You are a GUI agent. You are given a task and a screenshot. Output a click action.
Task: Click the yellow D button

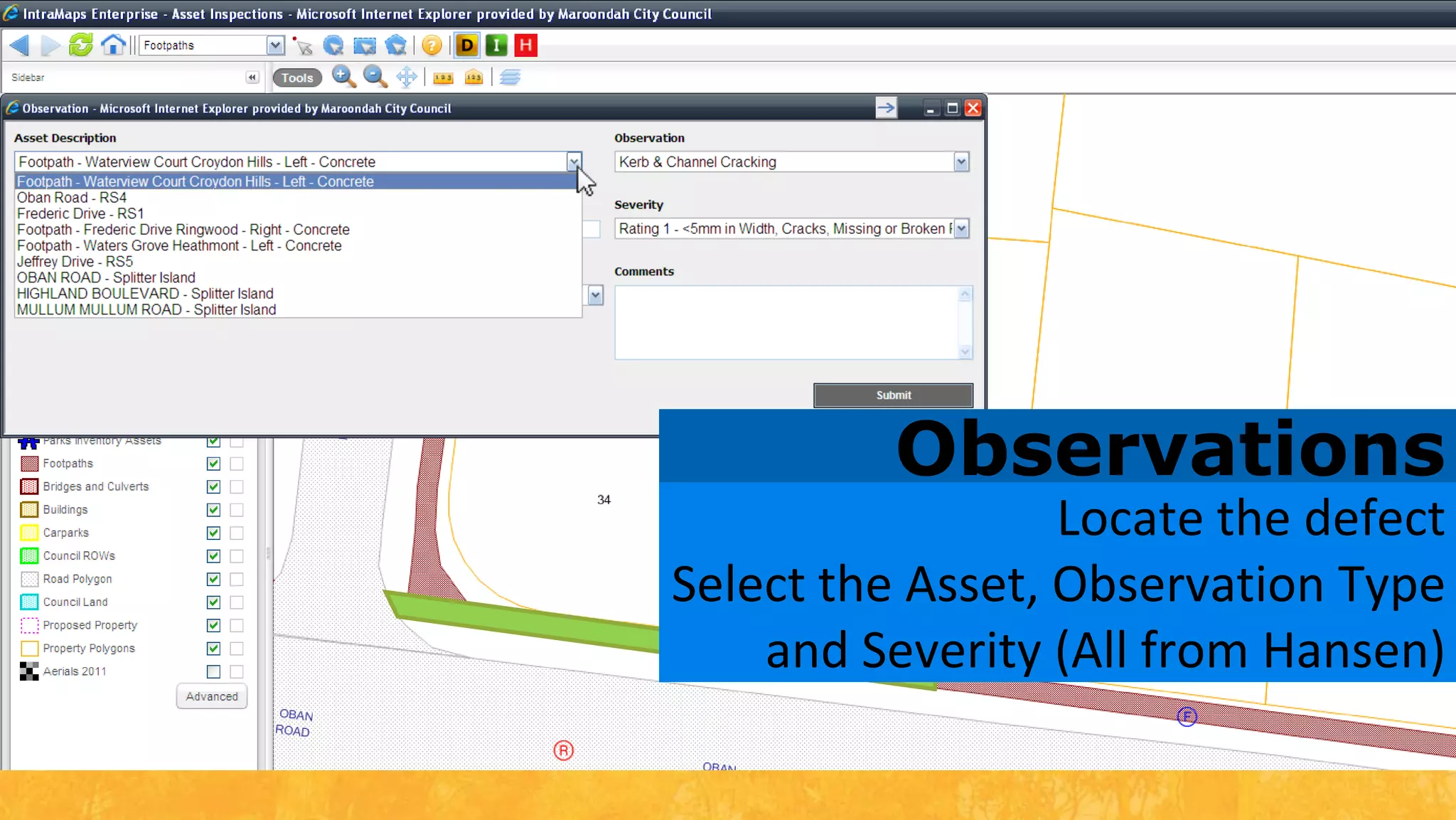click(467, 46)
